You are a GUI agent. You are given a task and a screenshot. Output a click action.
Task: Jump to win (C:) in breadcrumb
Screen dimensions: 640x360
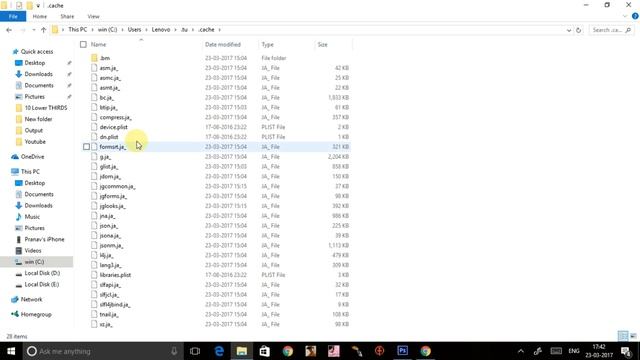pos(107,30)
